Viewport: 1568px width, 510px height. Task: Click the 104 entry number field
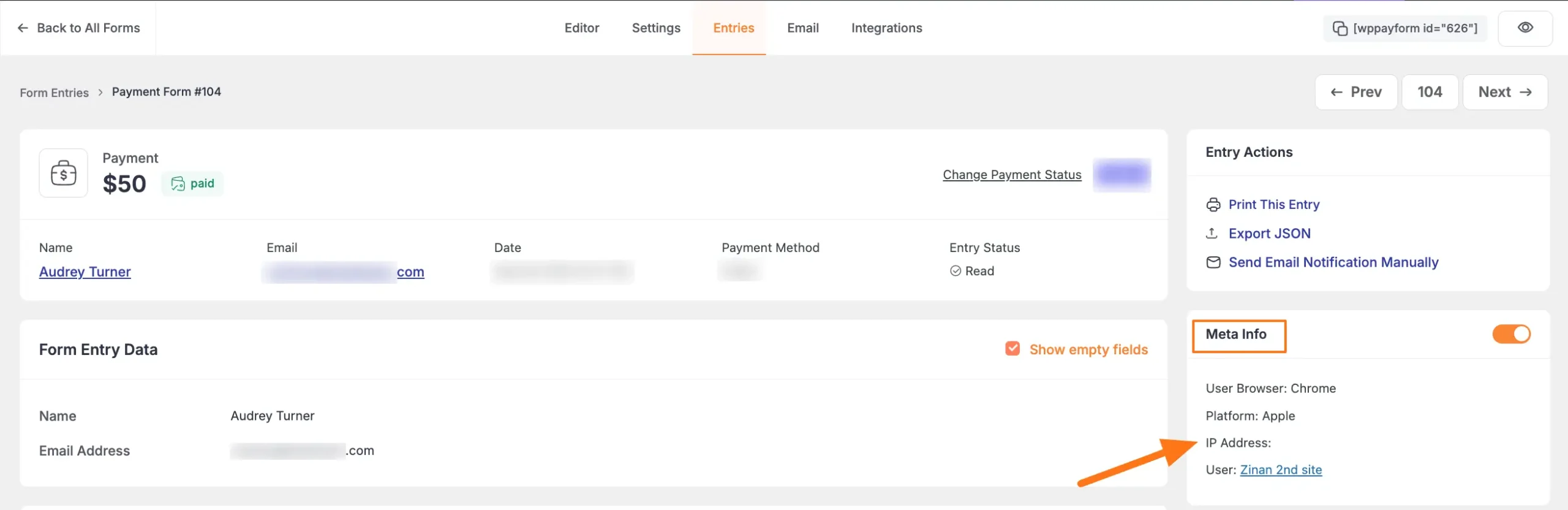click(1430, 92)
